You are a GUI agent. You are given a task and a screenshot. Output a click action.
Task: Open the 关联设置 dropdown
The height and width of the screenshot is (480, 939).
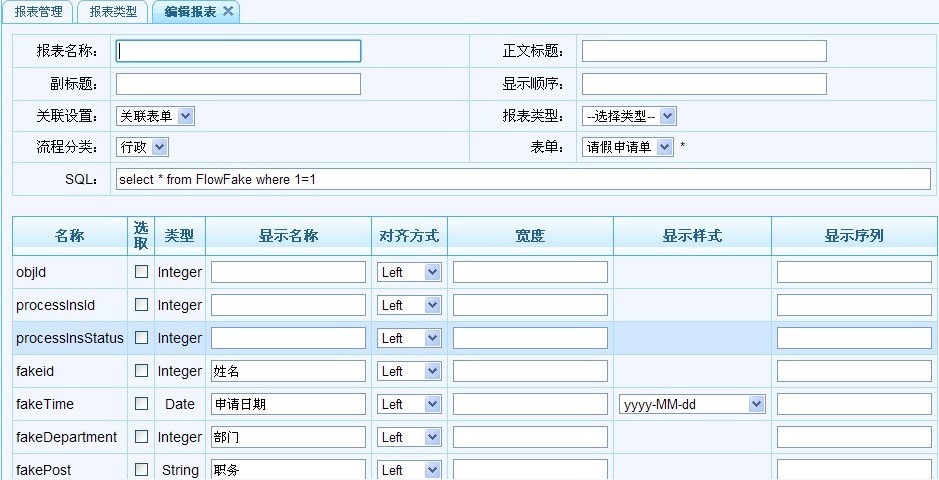click(155, 116)
